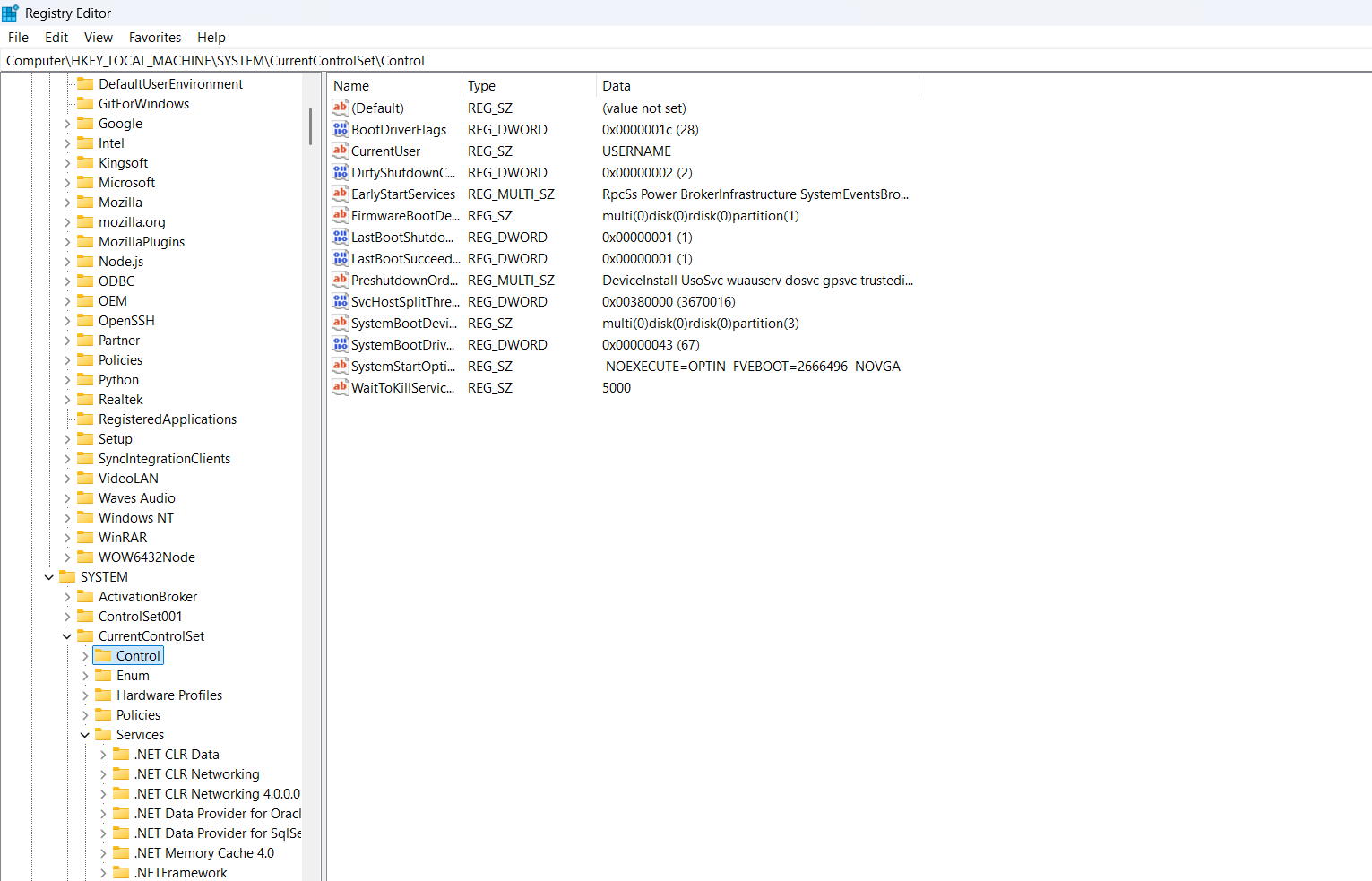1372x881 pixels.
Task: Click the BootDriverFlags DWORD value icon
Action: (341, 130)
